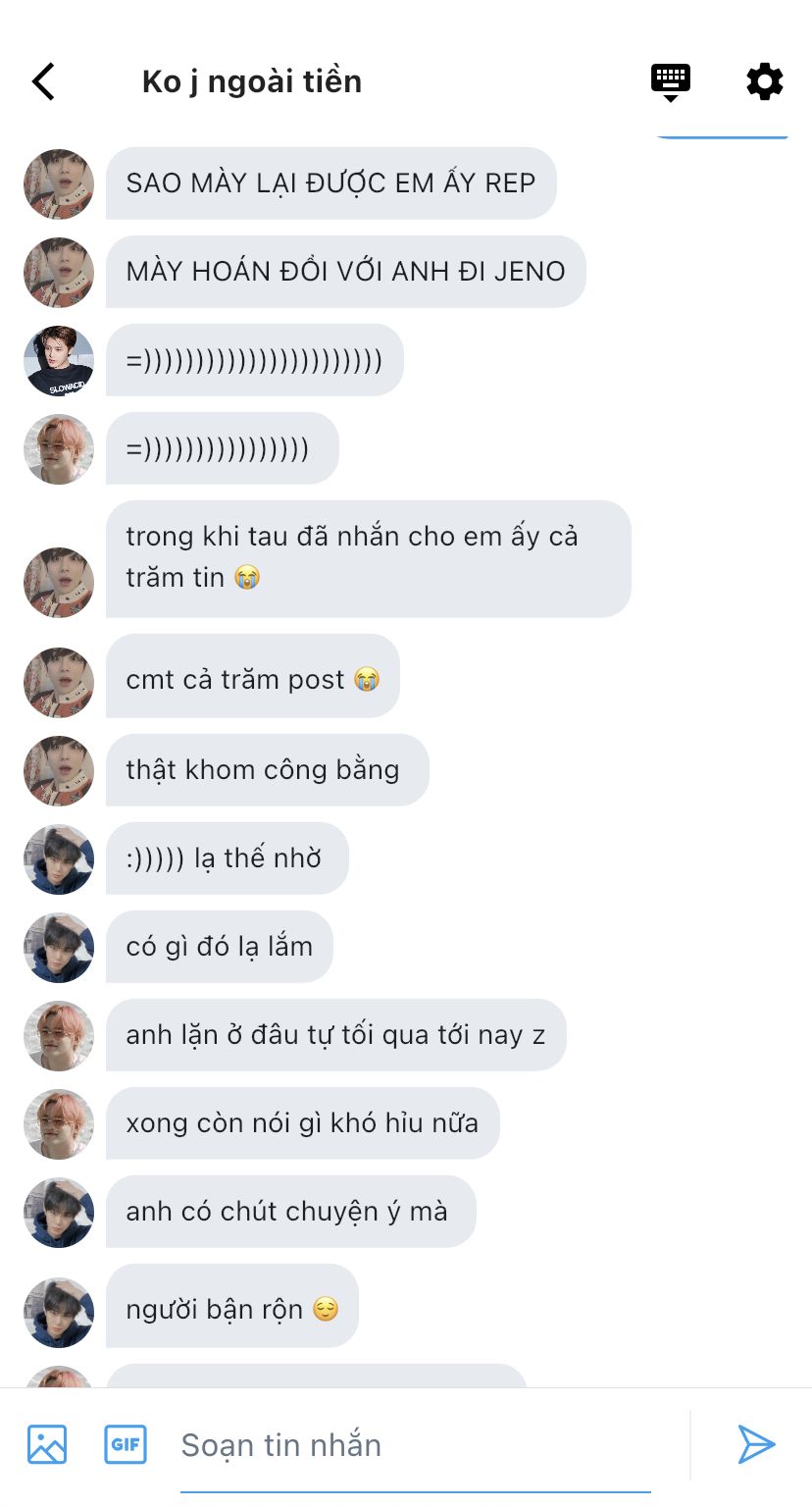
Task: Select message 'xong còn nói gì khó hỉu nữa'
Action: (x=303, y=1123)
